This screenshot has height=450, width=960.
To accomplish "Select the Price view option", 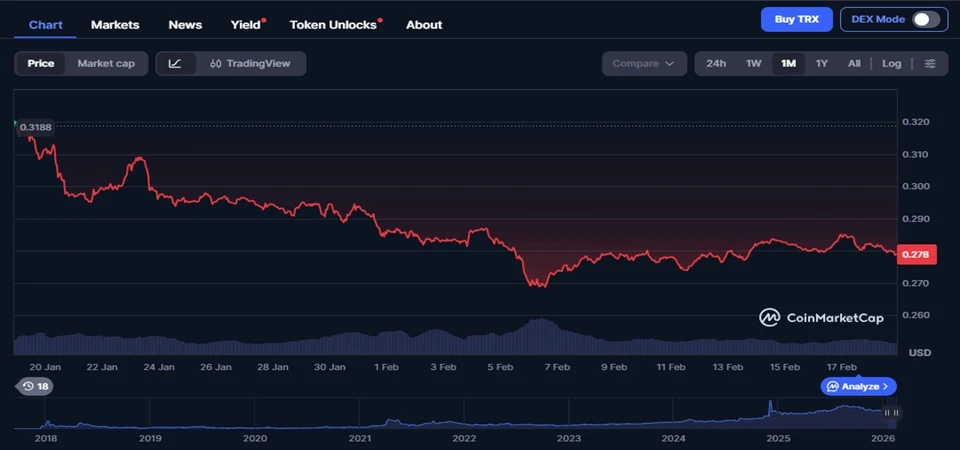I will click(40, 64).
